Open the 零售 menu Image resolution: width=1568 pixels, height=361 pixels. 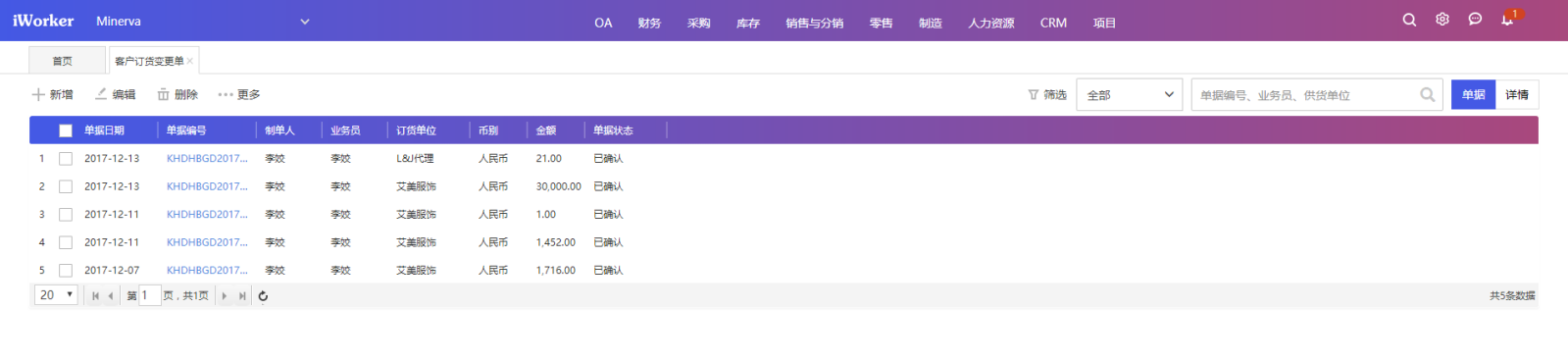[881, 23]
